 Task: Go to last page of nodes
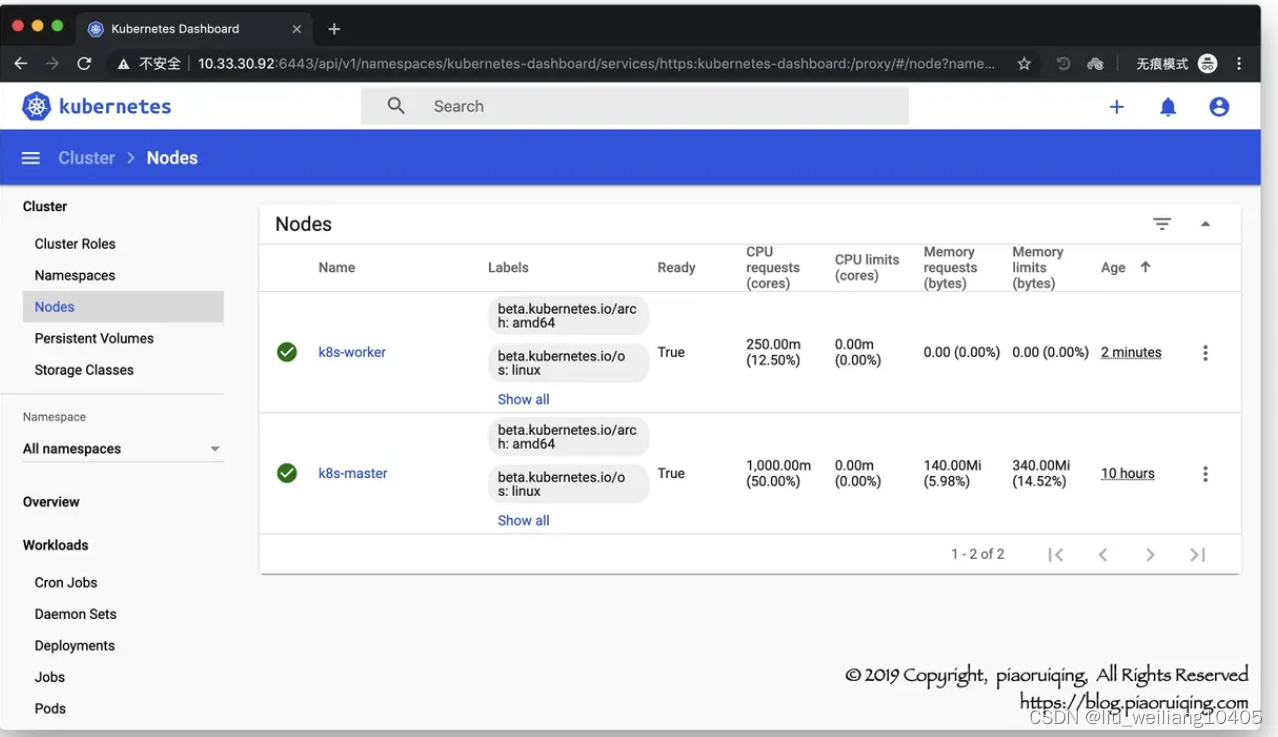tap(1197, 554)
